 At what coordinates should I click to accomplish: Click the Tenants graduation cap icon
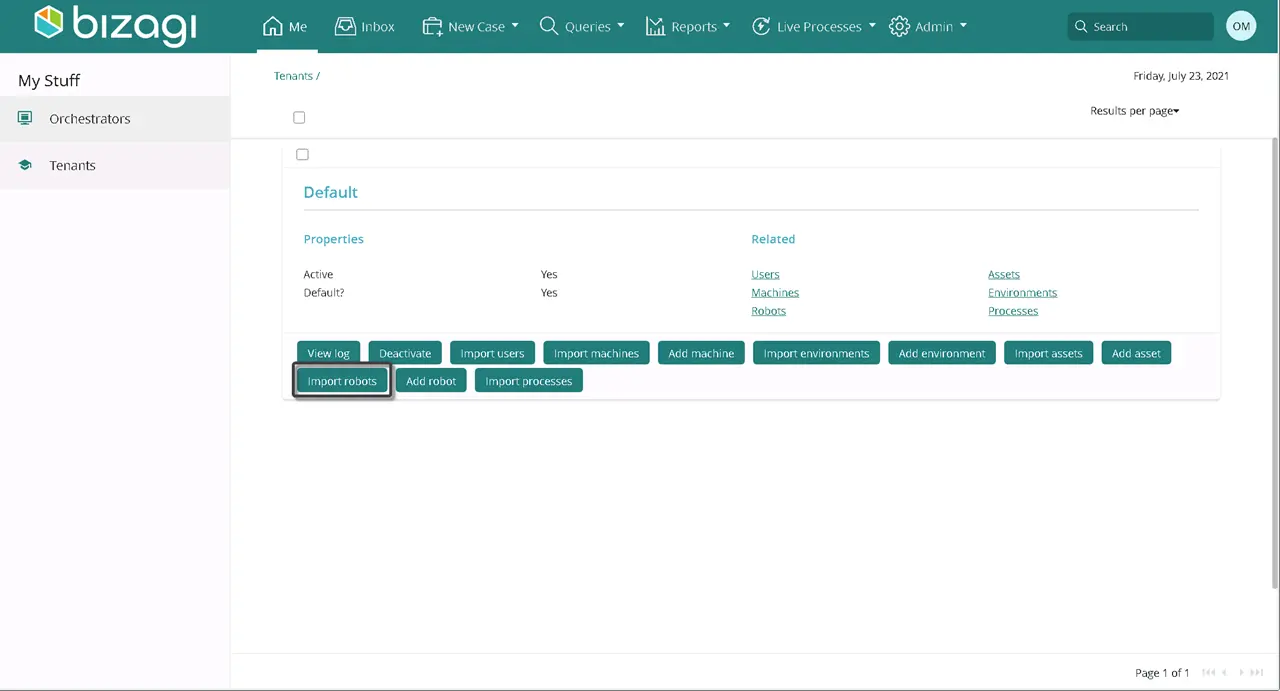[x=25, y=165]
